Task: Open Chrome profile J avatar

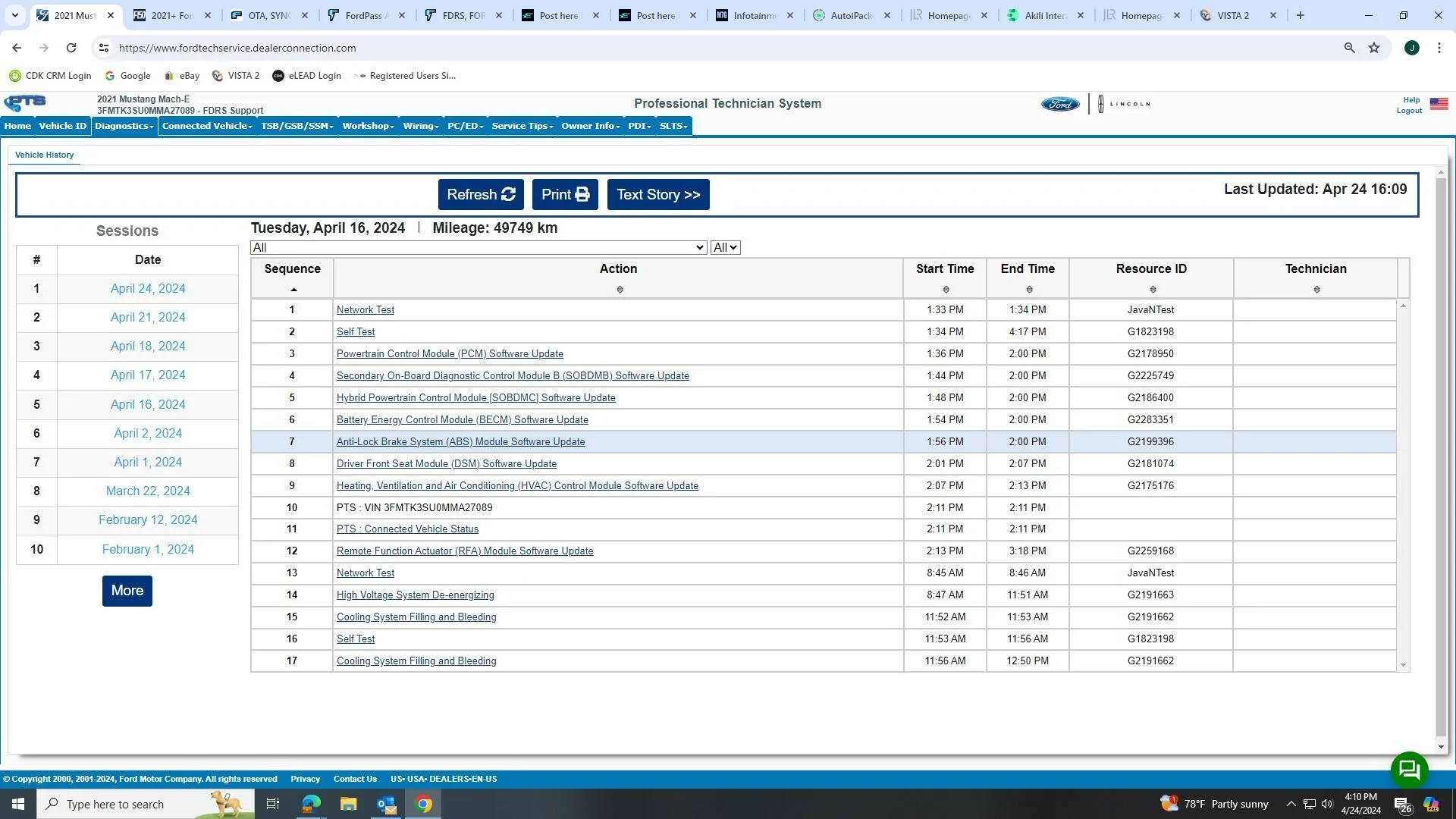Action: click(1411, 48)
